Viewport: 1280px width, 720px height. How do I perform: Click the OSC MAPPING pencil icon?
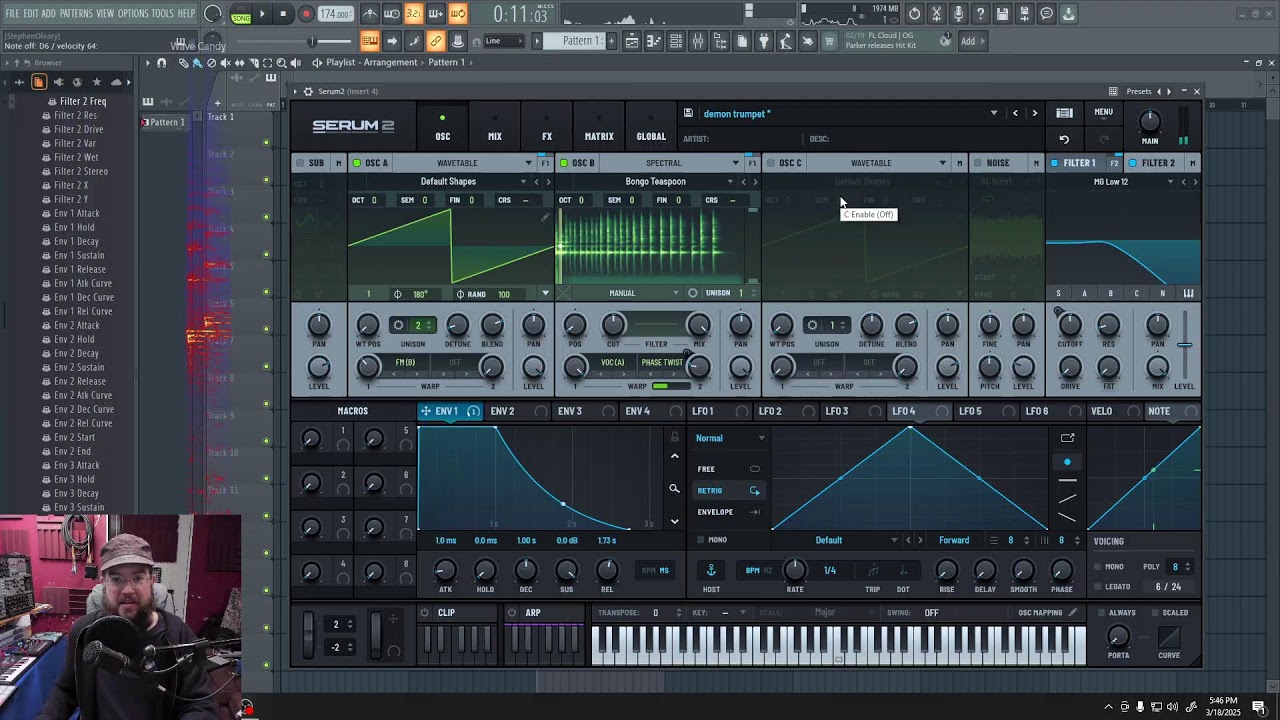pyautogui.click(x=1072, y=613)
